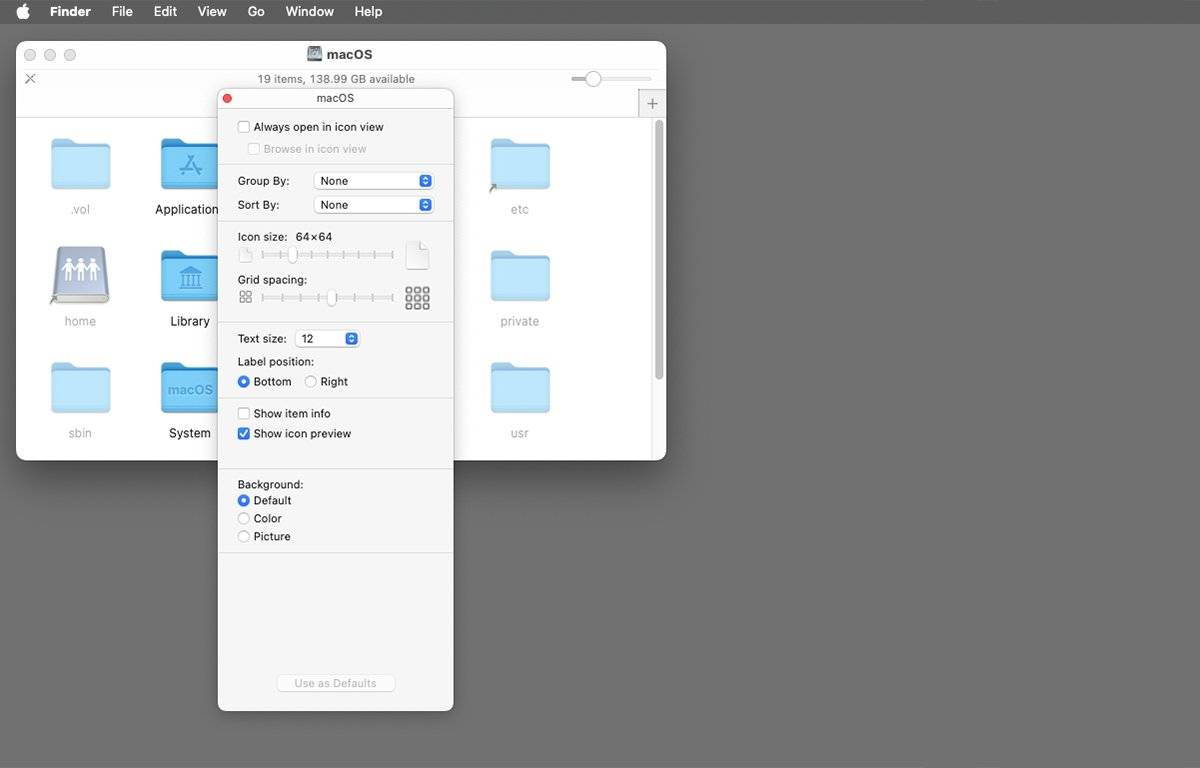Uncheck Show icon preview
Screen dimensions: 1200x768
click(244, 434)
